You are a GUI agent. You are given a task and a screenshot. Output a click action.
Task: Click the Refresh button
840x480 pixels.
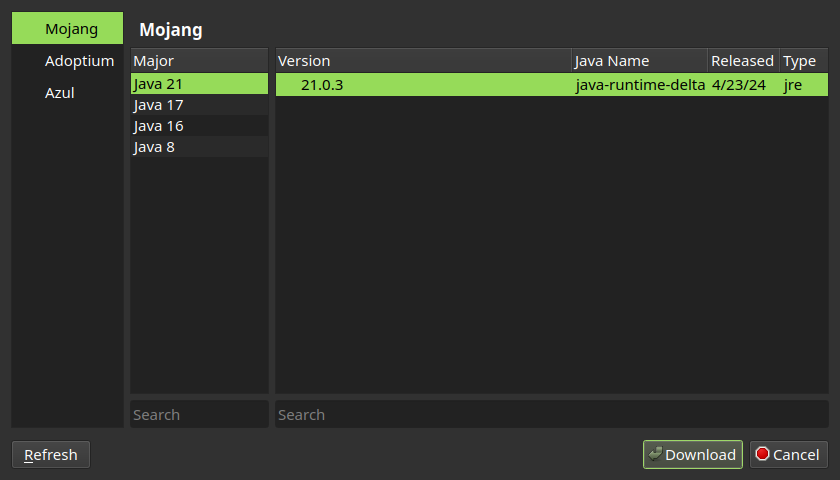pos(51,454)
